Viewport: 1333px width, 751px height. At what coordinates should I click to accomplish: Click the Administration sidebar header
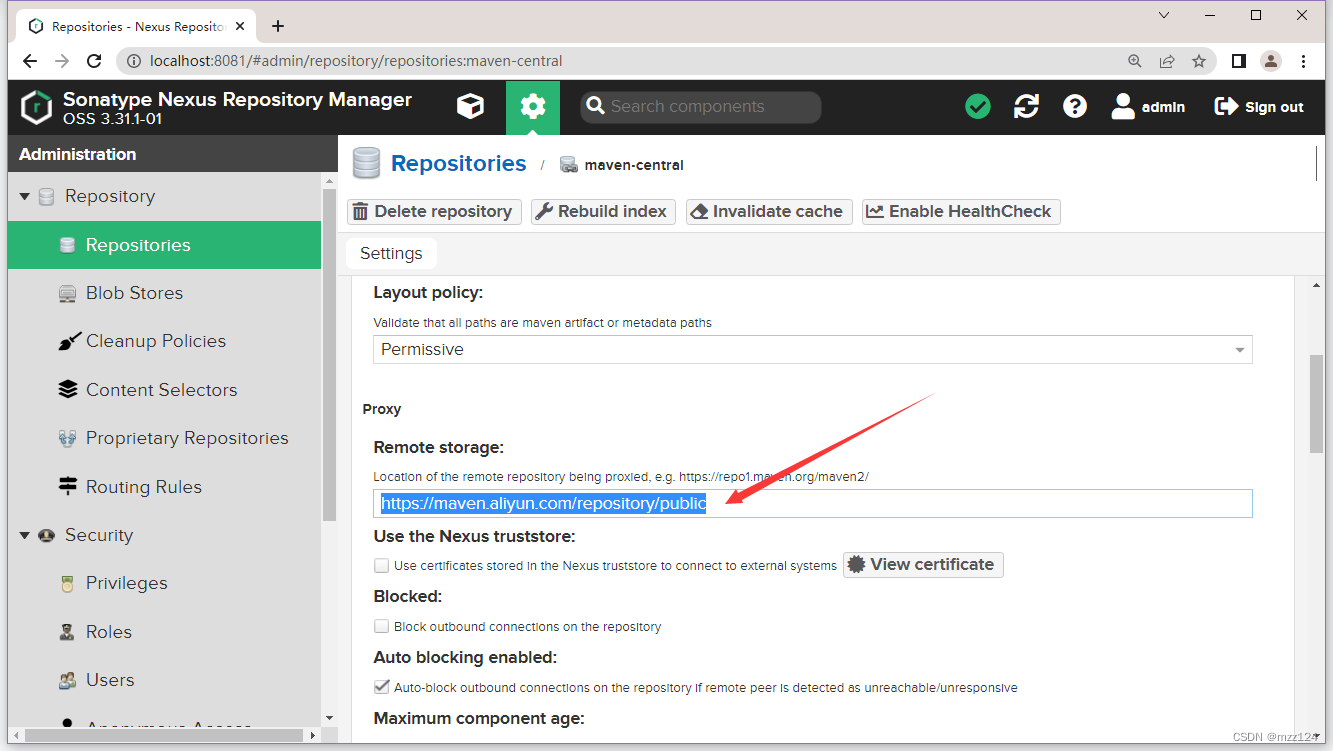click(172, 154)
